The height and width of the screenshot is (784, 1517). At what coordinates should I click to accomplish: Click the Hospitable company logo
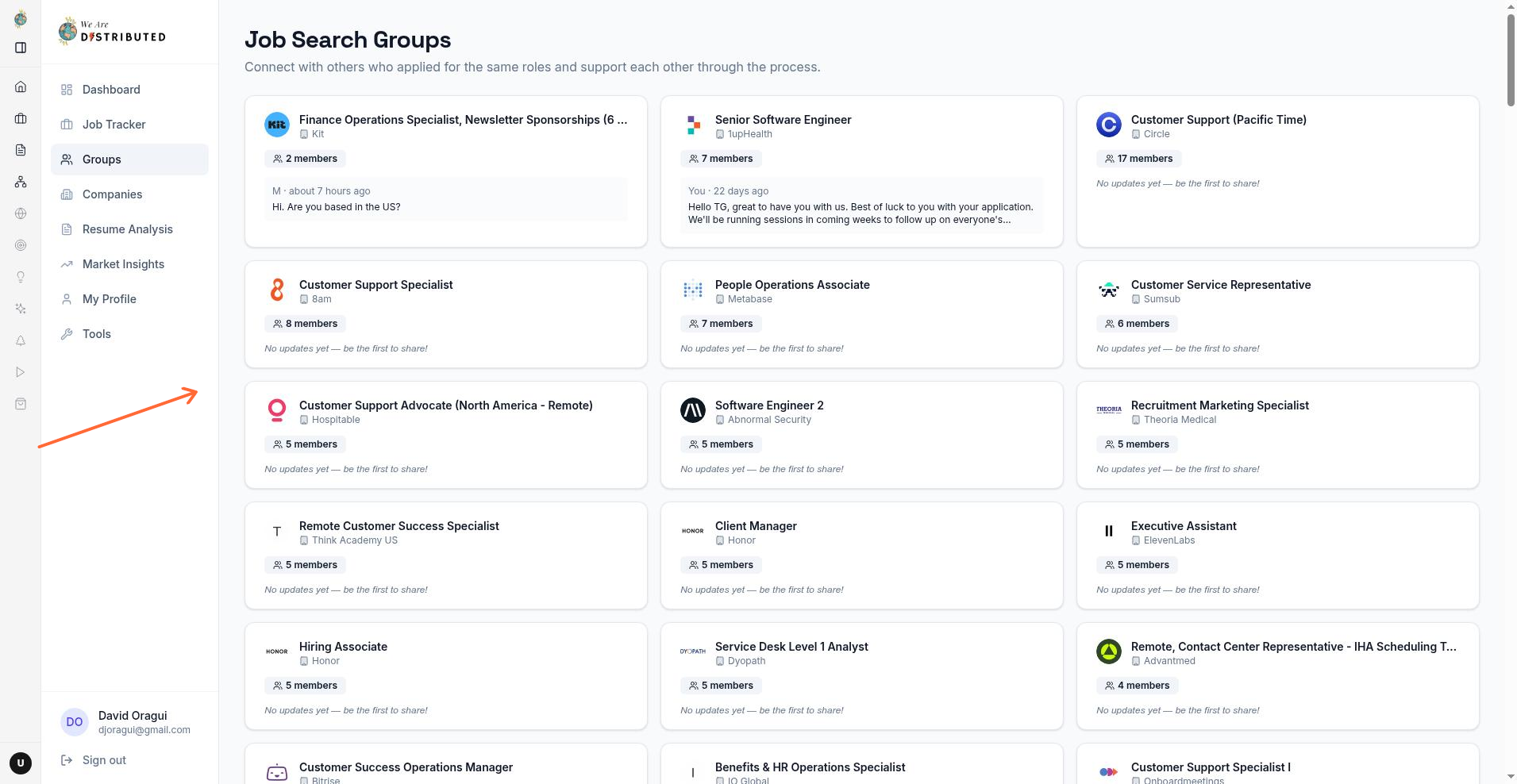(x=277, y=410)
